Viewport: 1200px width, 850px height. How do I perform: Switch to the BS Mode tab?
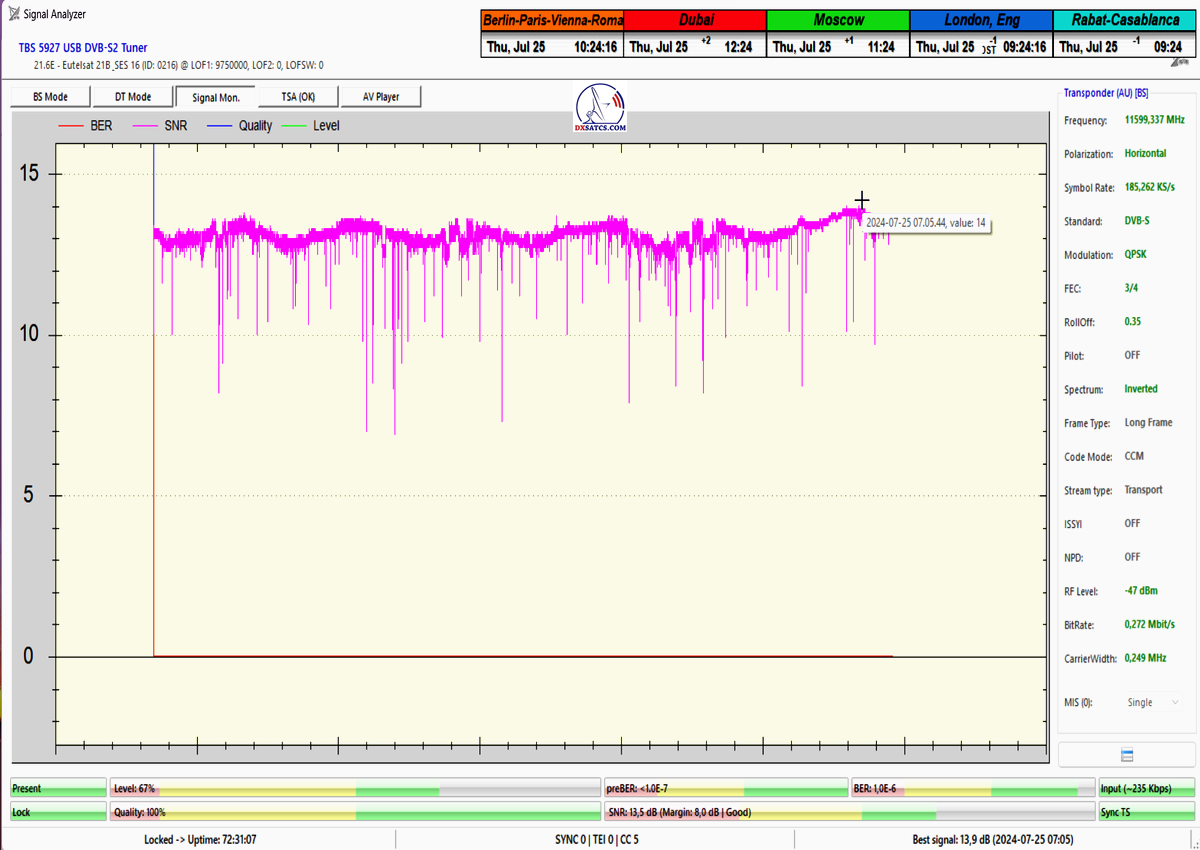tap(50, 97)
